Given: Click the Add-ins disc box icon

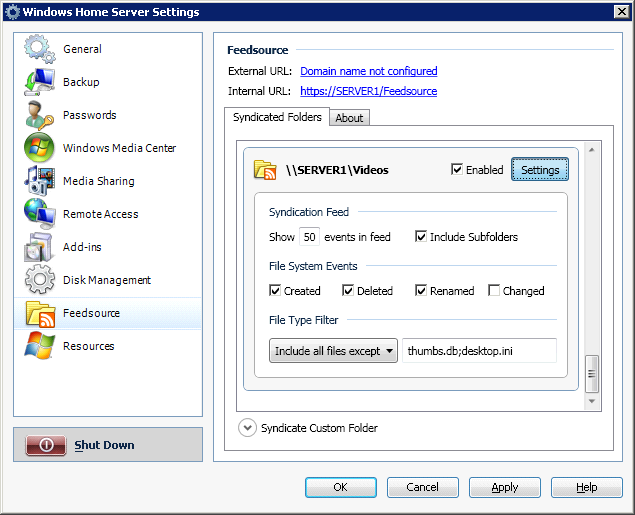Looking at the screenshot, I should click(38, 247).
